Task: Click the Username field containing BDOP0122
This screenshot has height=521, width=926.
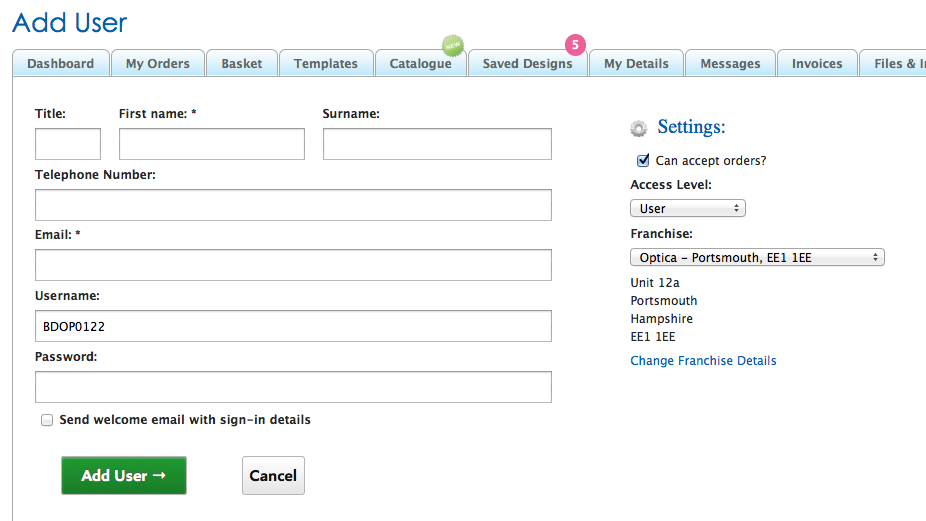Action: pyautogui.click(x=293, y=326)
